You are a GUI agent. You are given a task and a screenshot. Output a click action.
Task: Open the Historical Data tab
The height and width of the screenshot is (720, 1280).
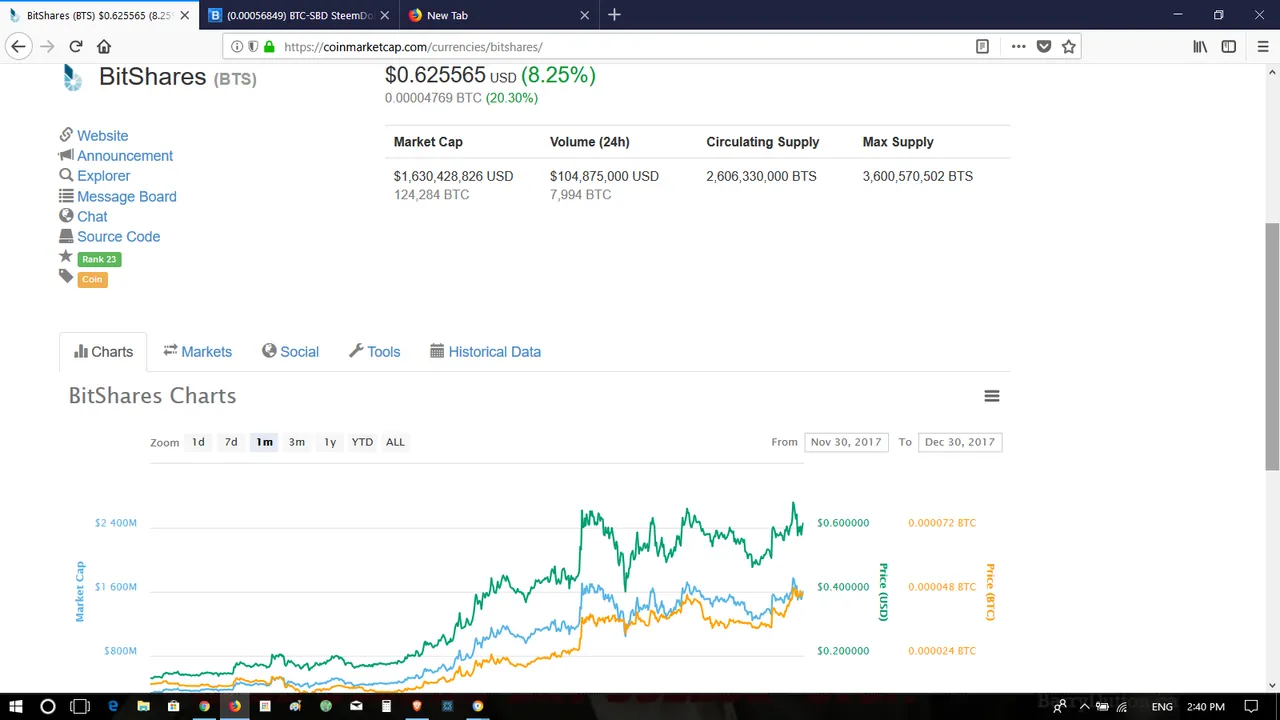(485, 352)
